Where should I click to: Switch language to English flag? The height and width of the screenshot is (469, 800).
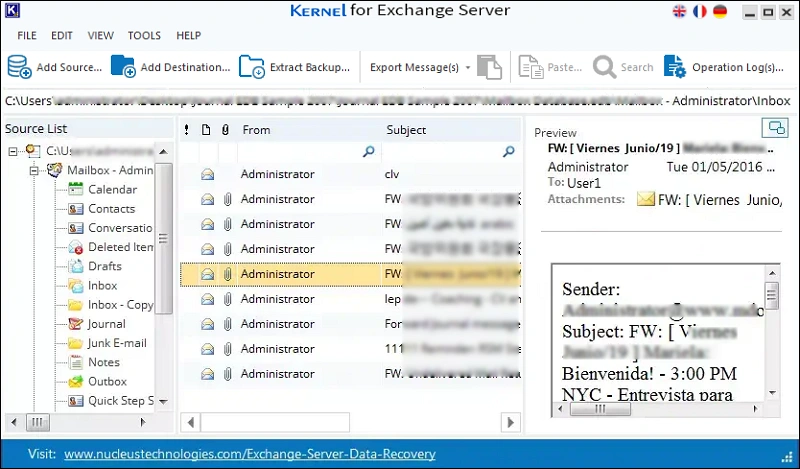click(680, 12)
